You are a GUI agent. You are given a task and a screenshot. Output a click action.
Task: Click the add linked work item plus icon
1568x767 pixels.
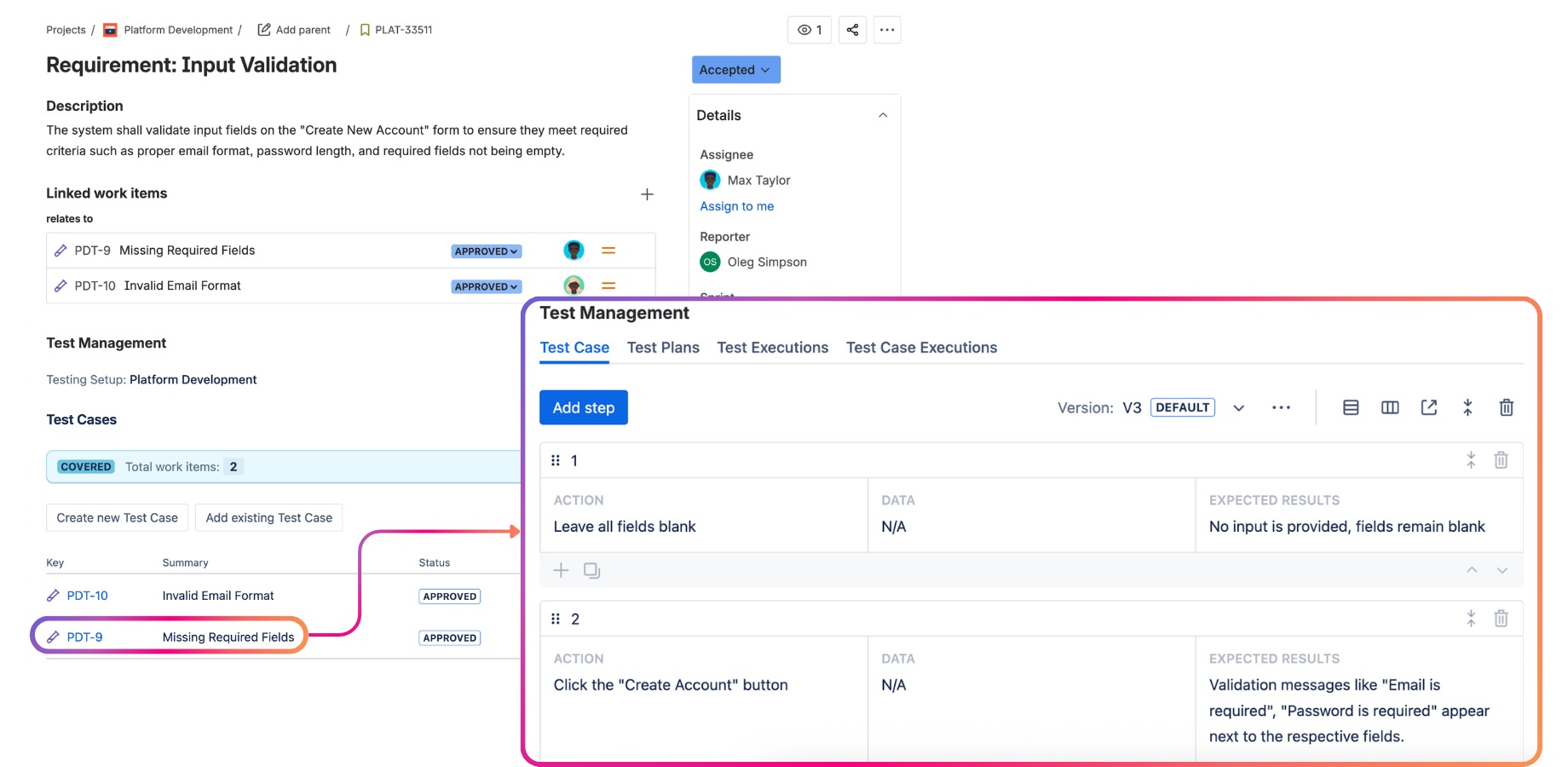647,194
